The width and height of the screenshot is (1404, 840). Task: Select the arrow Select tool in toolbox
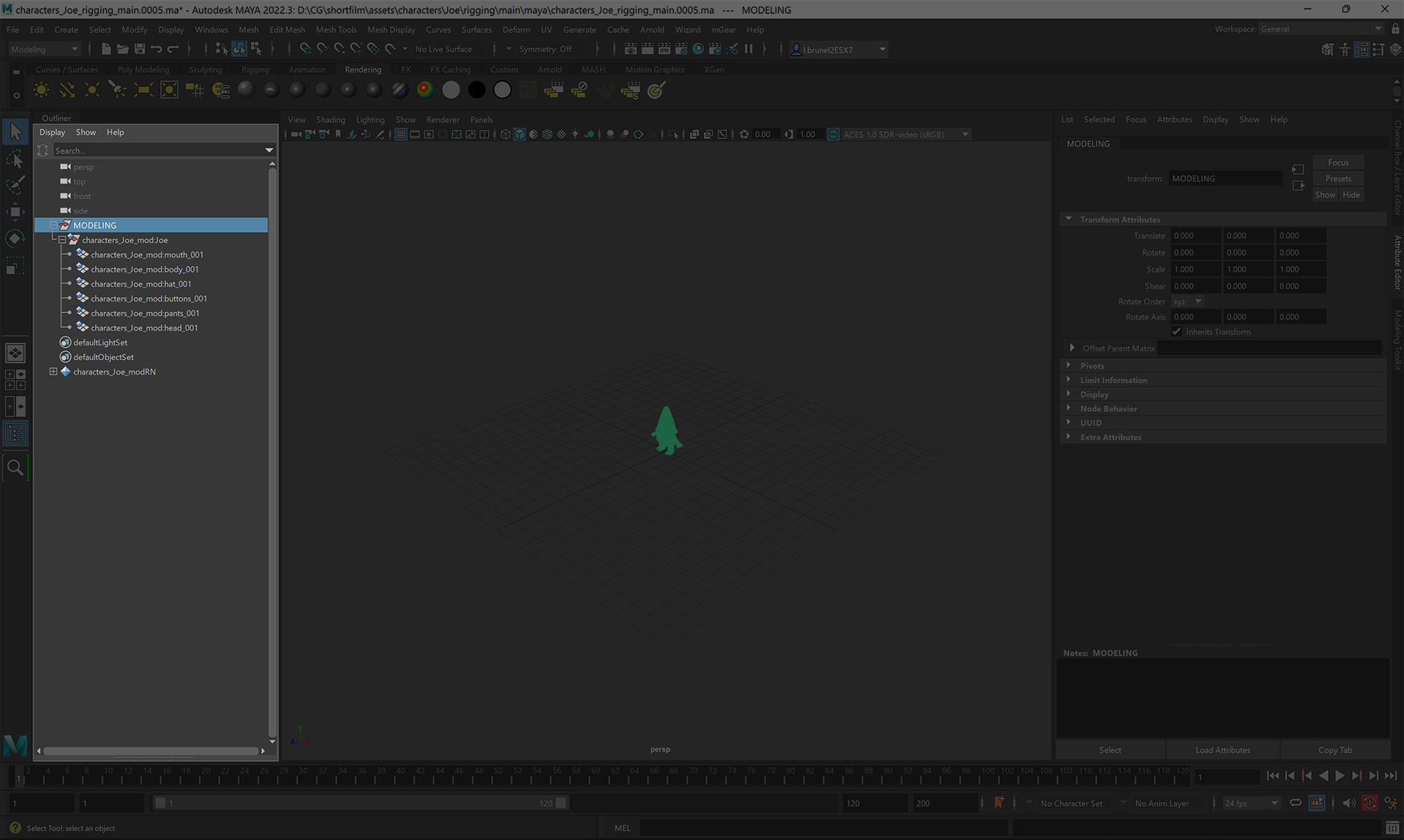15,132
